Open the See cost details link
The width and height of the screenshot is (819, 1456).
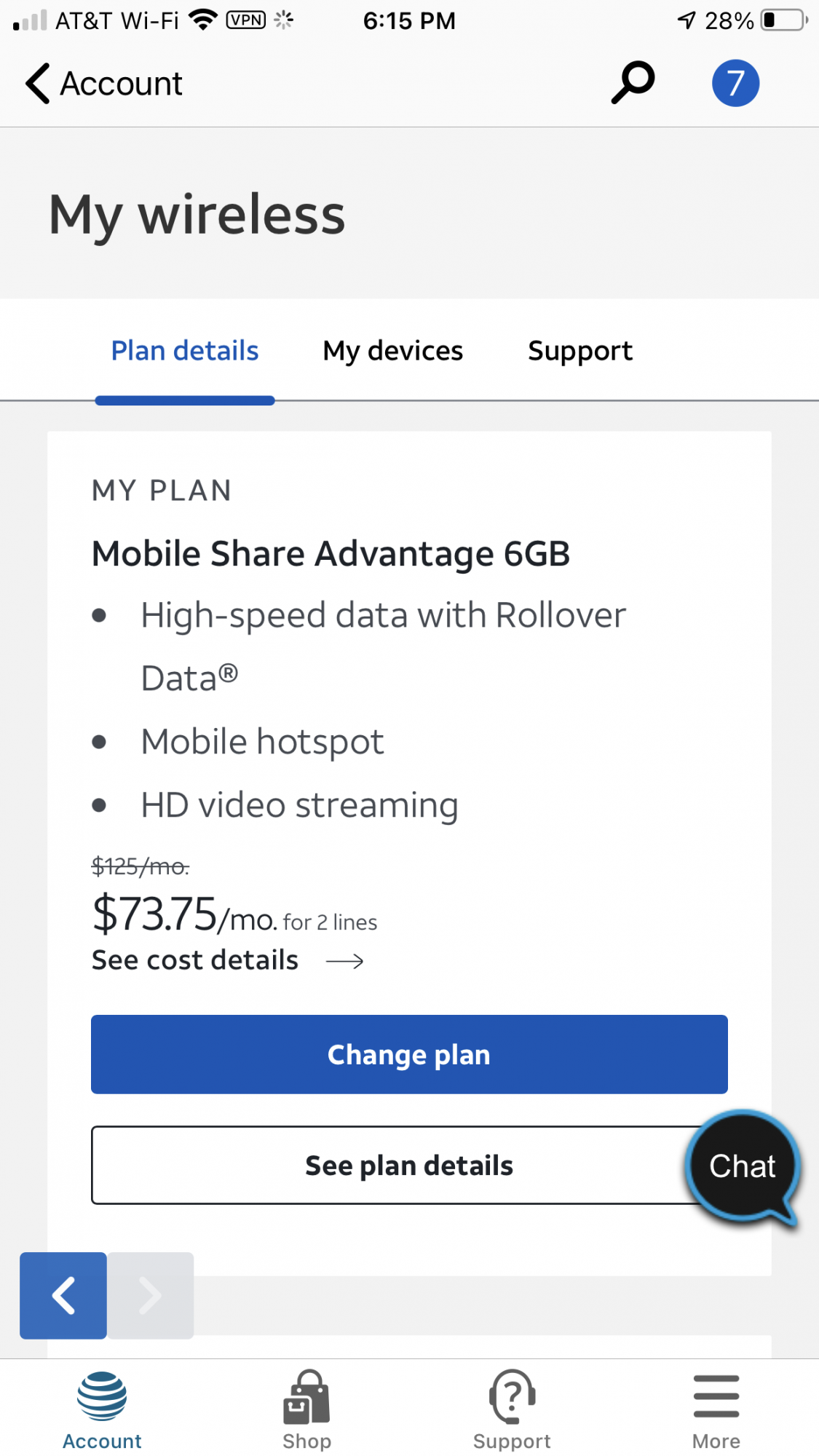(x=195, y=960)
